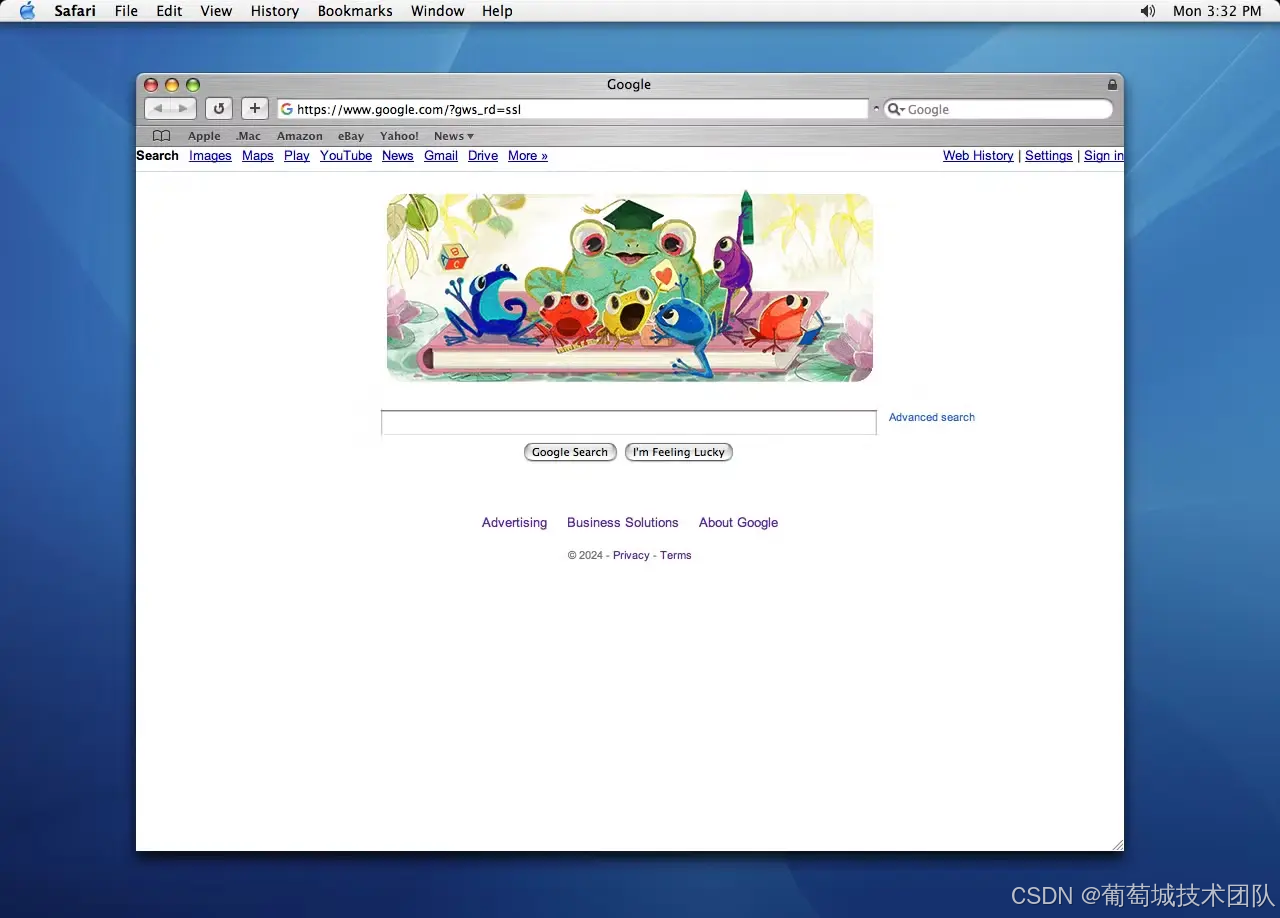Open the bookmarks library book icon
Viewport: 1280px width, 918px height.
click(161, 136)
